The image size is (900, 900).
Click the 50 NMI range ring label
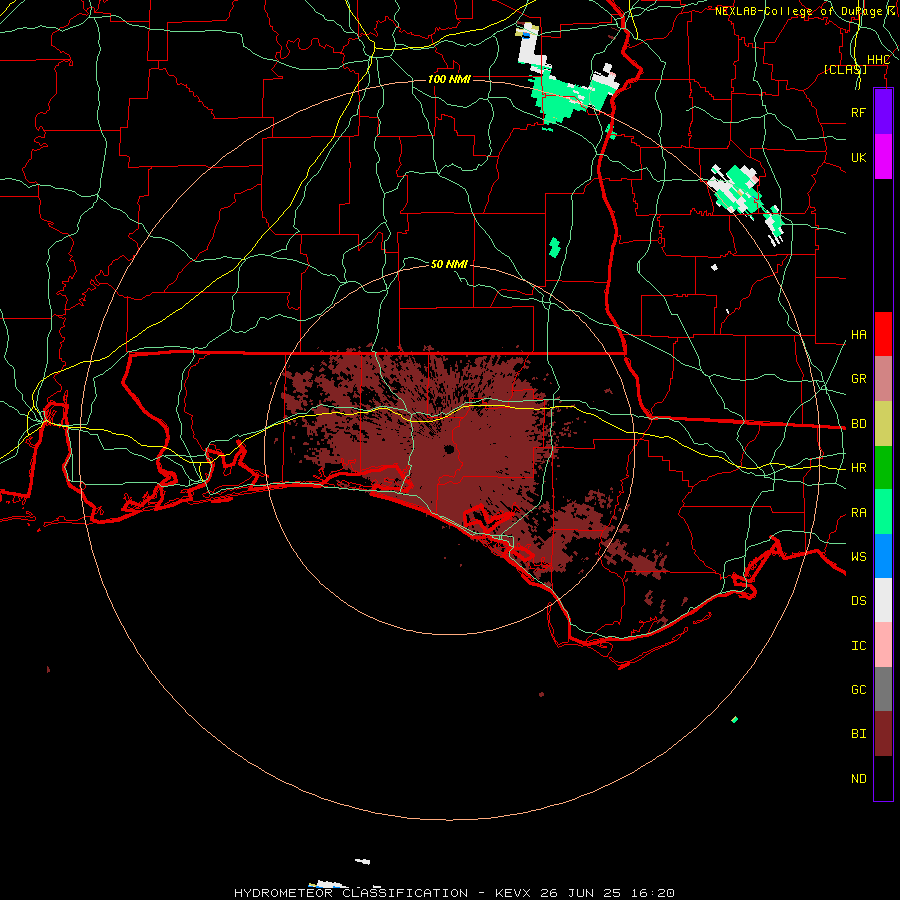[x=449, y=264]
